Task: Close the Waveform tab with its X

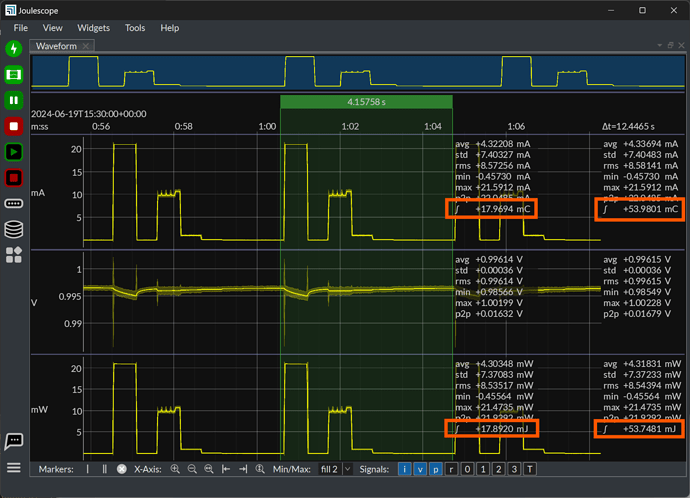Action: [86, 46]
